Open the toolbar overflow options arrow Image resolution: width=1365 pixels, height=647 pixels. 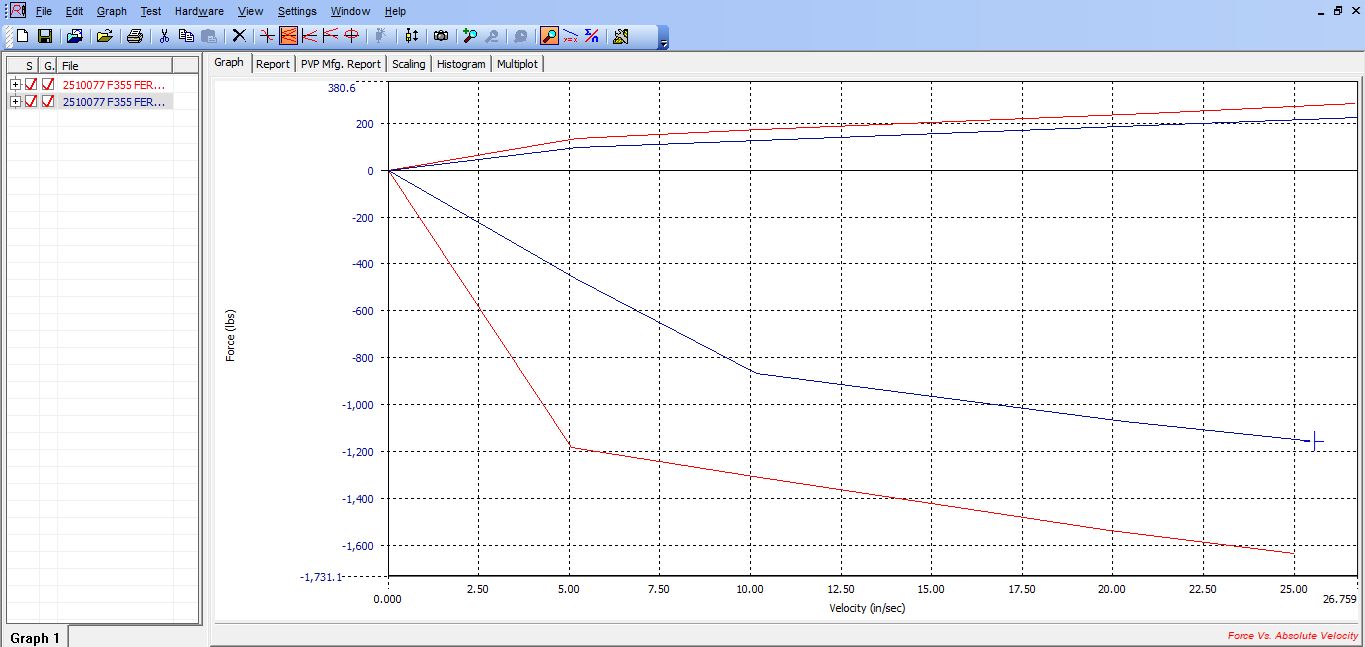click(x=663, y=41)
